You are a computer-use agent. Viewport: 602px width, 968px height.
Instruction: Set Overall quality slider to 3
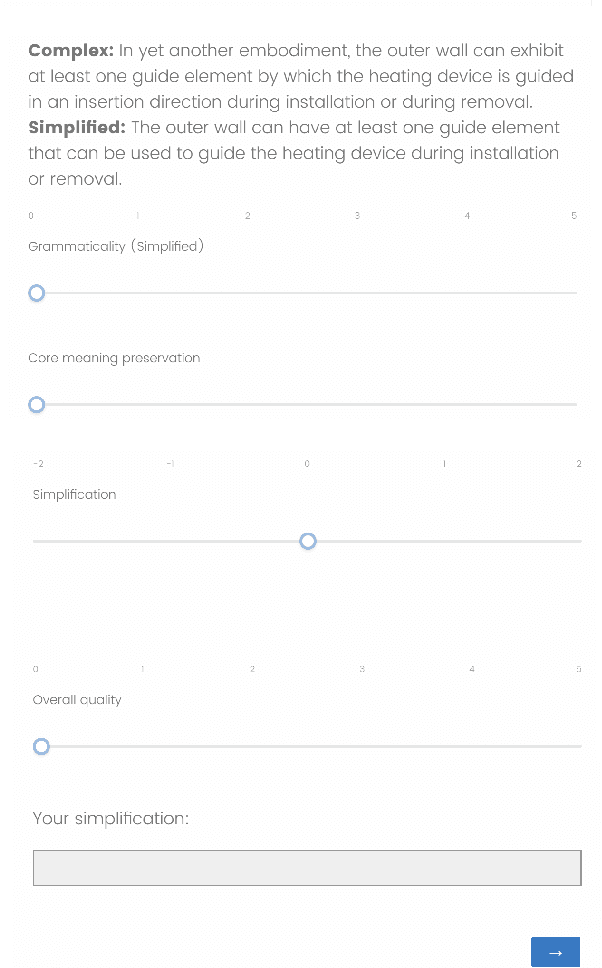pos(364,747)
